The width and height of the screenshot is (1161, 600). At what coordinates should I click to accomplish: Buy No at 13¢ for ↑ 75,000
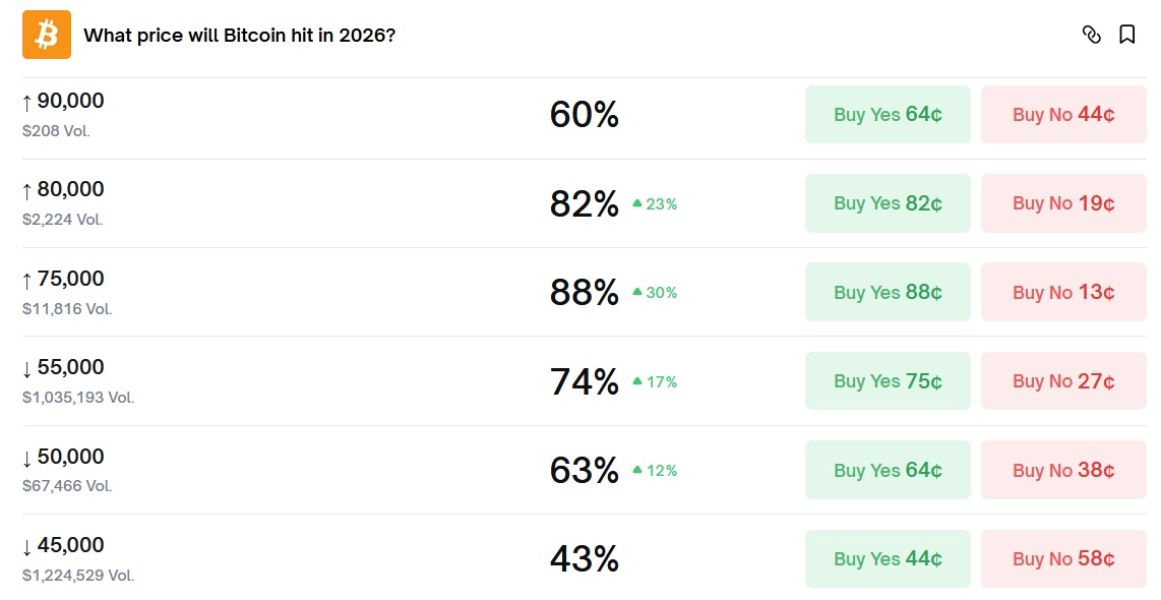pos(1063,292)
